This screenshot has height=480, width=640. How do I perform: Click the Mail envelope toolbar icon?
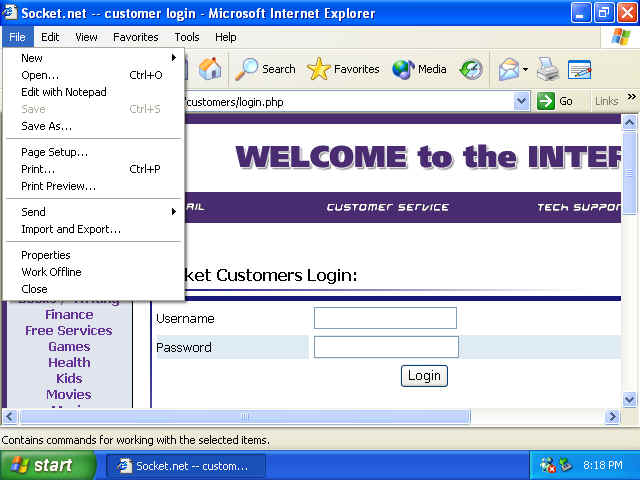tap(509, 69)
